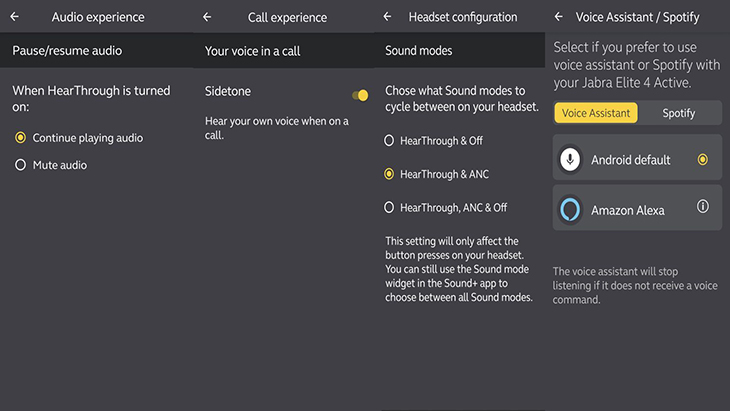Click 'Chose what Sound modes to cycle' text
730x411 pixels.
click(x=461, y=98)
